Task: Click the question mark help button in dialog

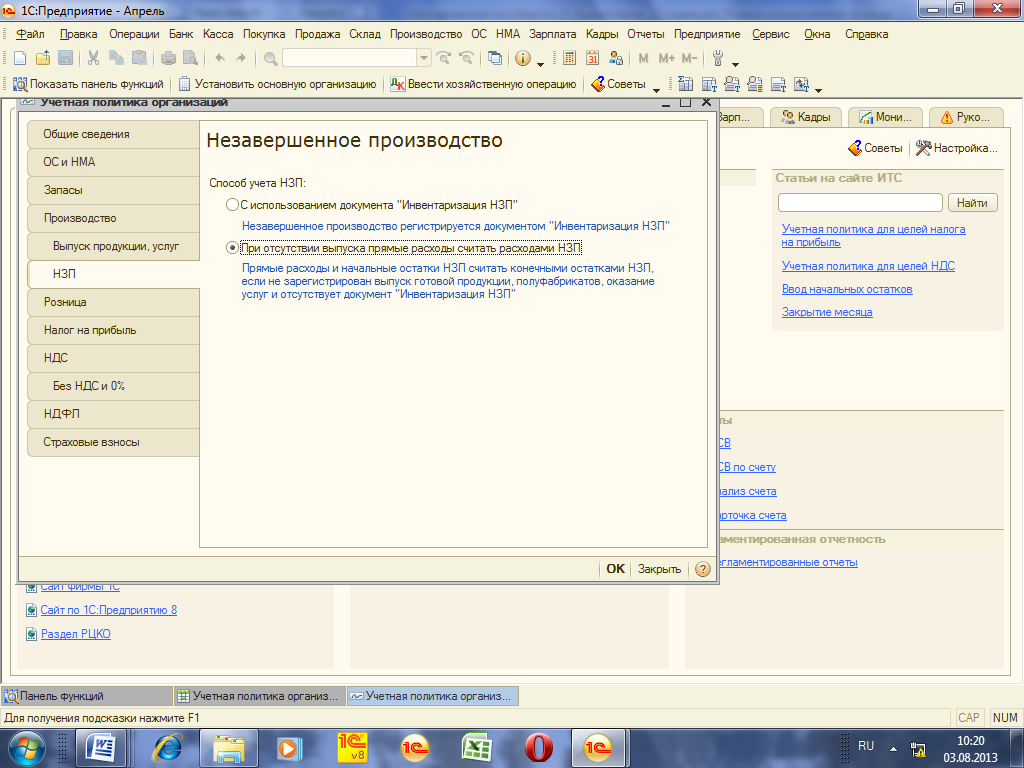Action: (703, 569)
